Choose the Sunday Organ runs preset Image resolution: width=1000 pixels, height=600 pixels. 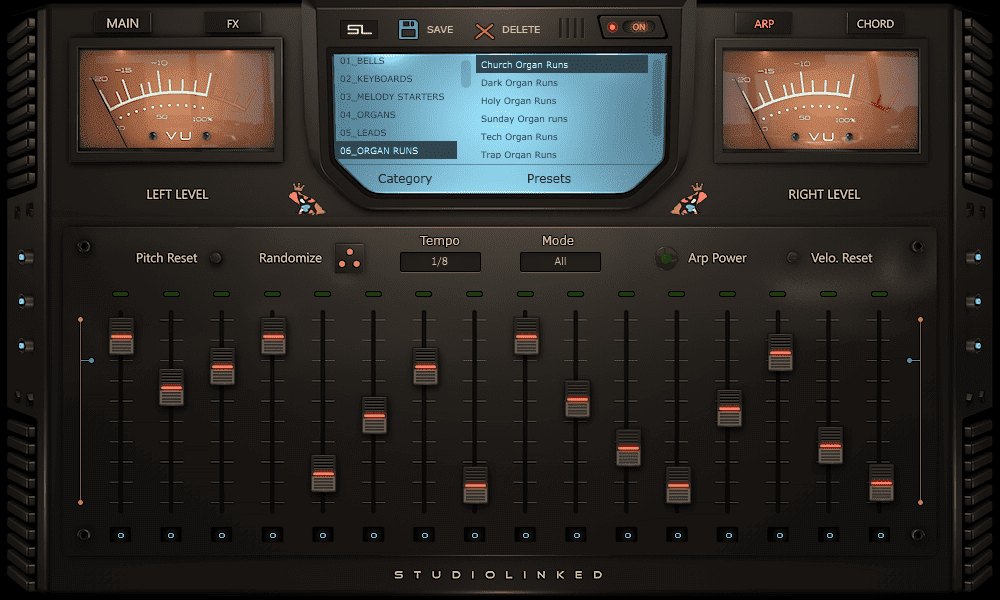(562, 119)
